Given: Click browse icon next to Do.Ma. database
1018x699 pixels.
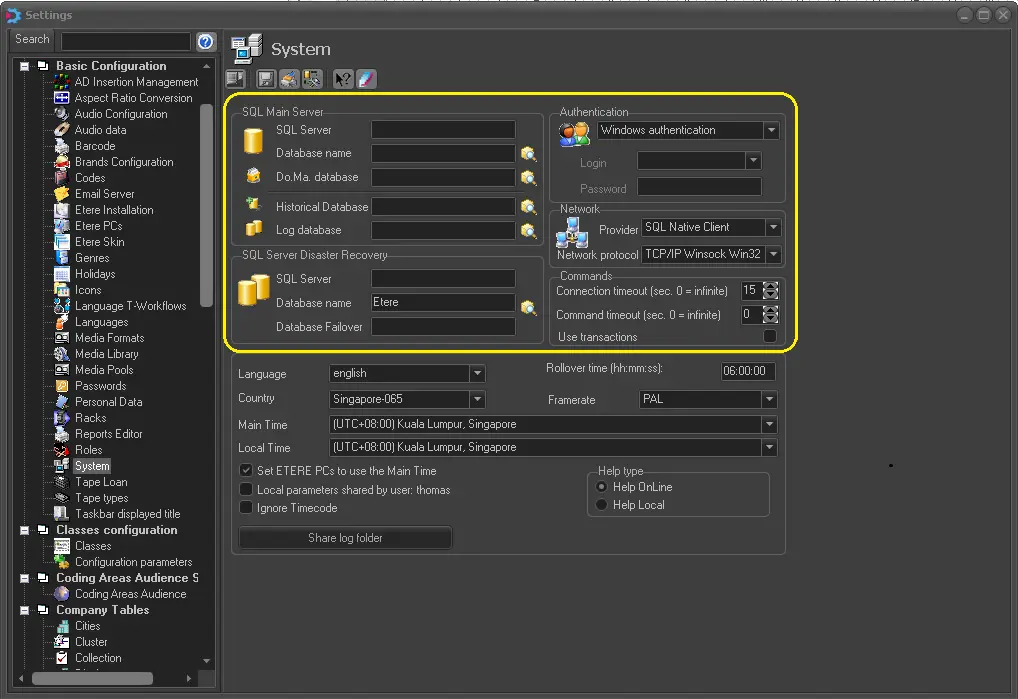Looking at the screenshot, I should pos(528,178).
